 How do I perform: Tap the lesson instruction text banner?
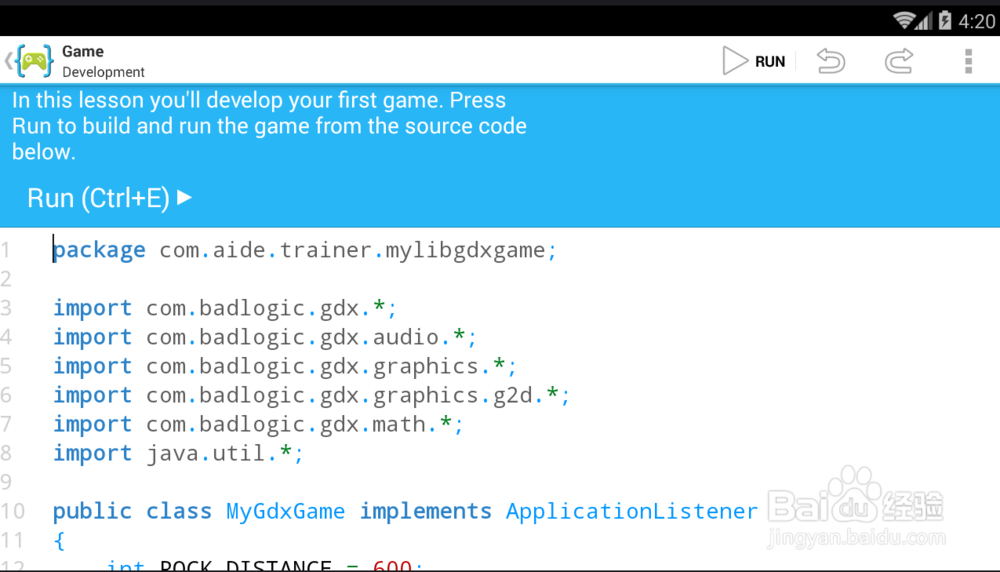(x=269, y=126)
